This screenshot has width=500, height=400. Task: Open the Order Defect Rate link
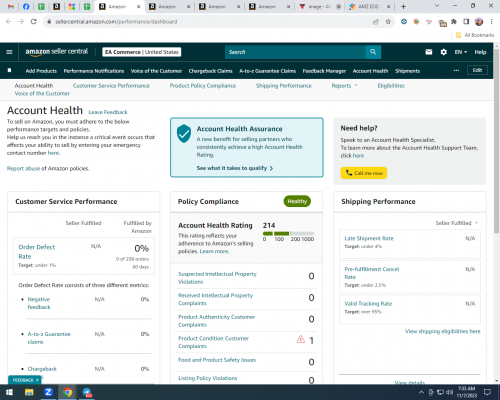[36, 252]
